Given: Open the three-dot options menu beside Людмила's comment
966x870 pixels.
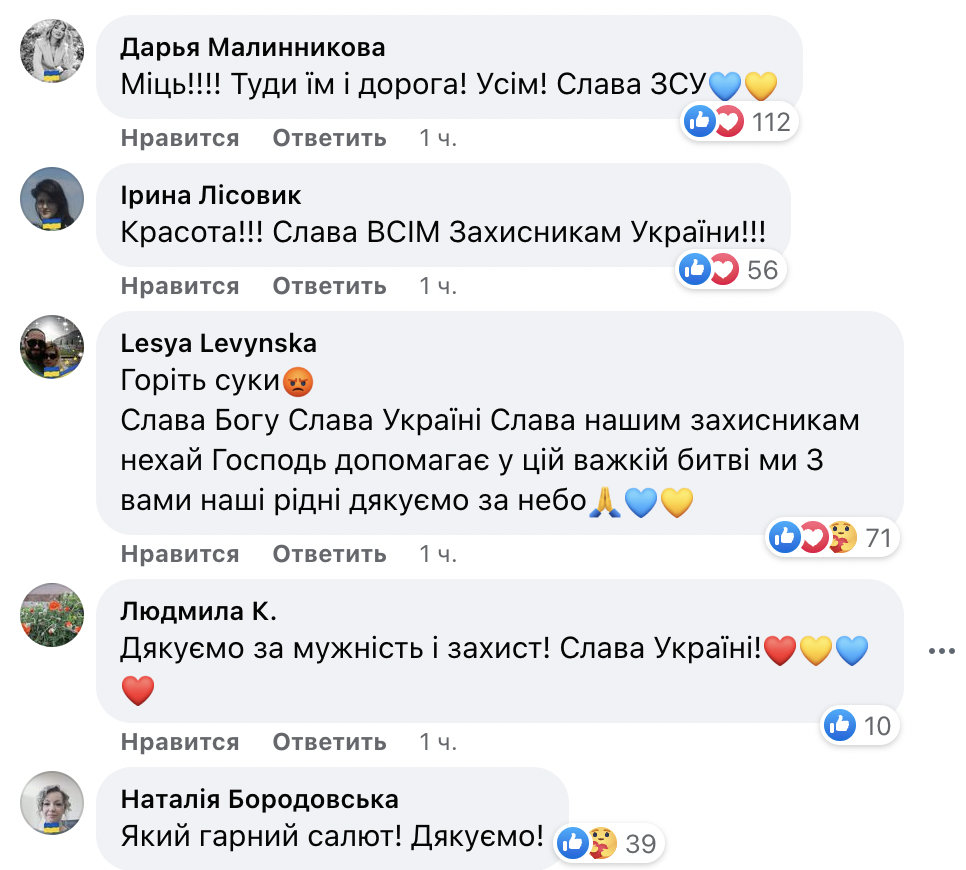Looking at the screenshot, I should point(941,651).
